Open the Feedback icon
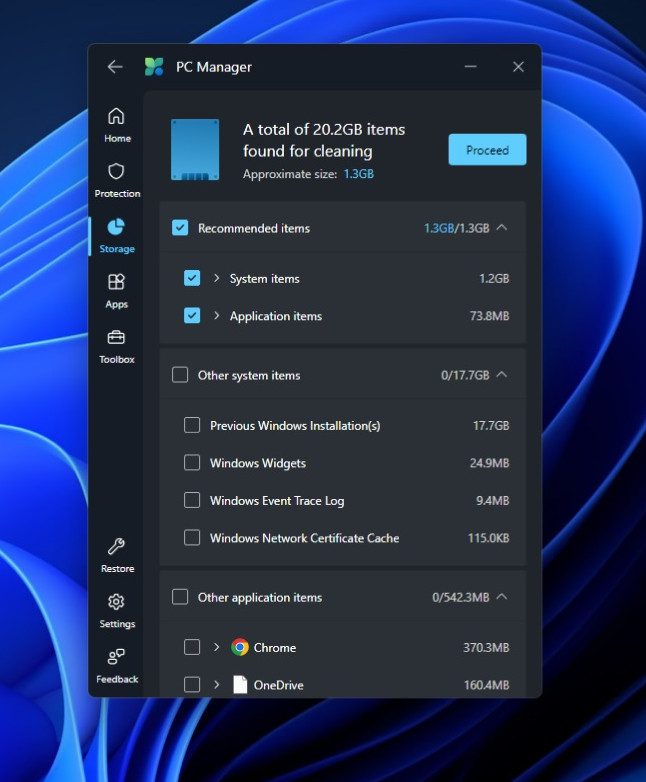This screenshot has width=646, height=782. [x=116, y=657]
